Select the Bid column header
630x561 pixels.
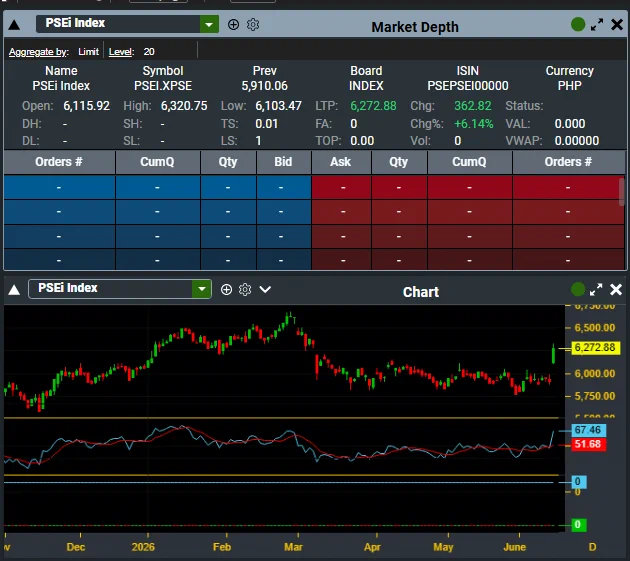click(283, 162)
